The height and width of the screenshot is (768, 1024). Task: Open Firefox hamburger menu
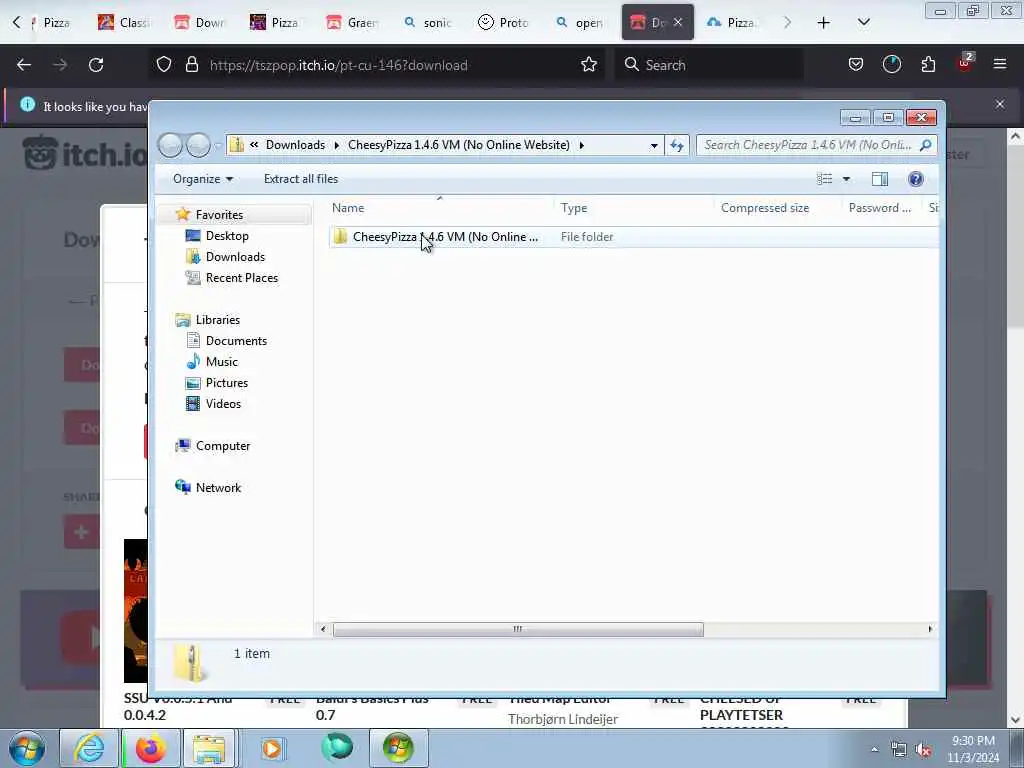pos(1000,64)
